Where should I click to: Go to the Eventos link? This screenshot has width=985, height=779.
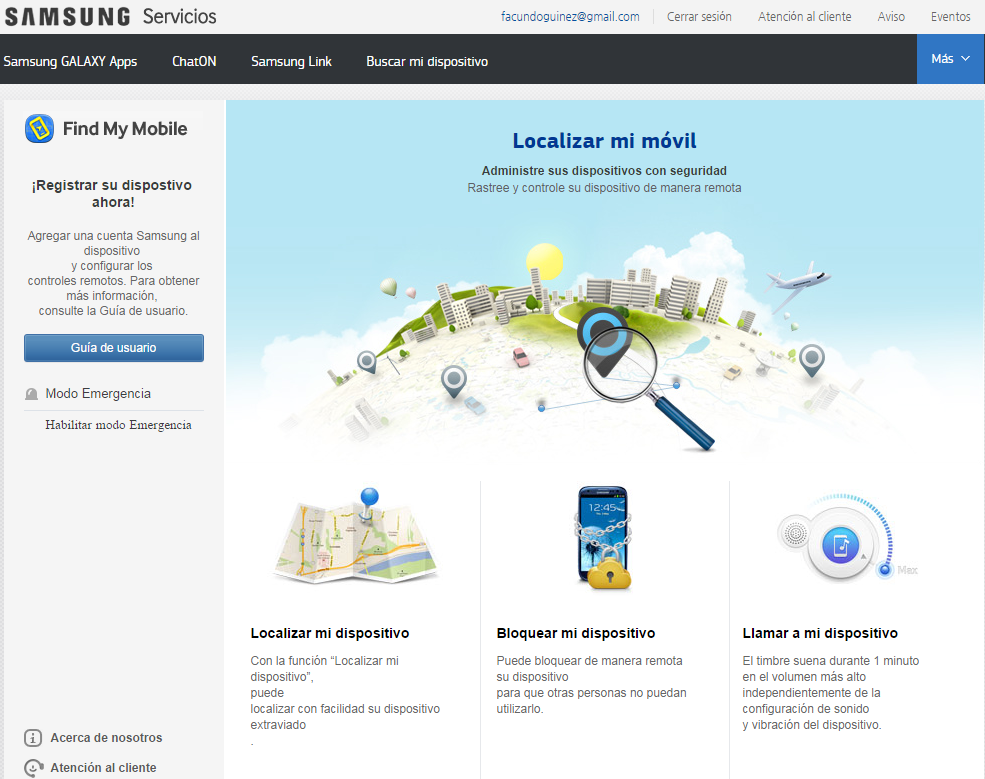(950, 17)
